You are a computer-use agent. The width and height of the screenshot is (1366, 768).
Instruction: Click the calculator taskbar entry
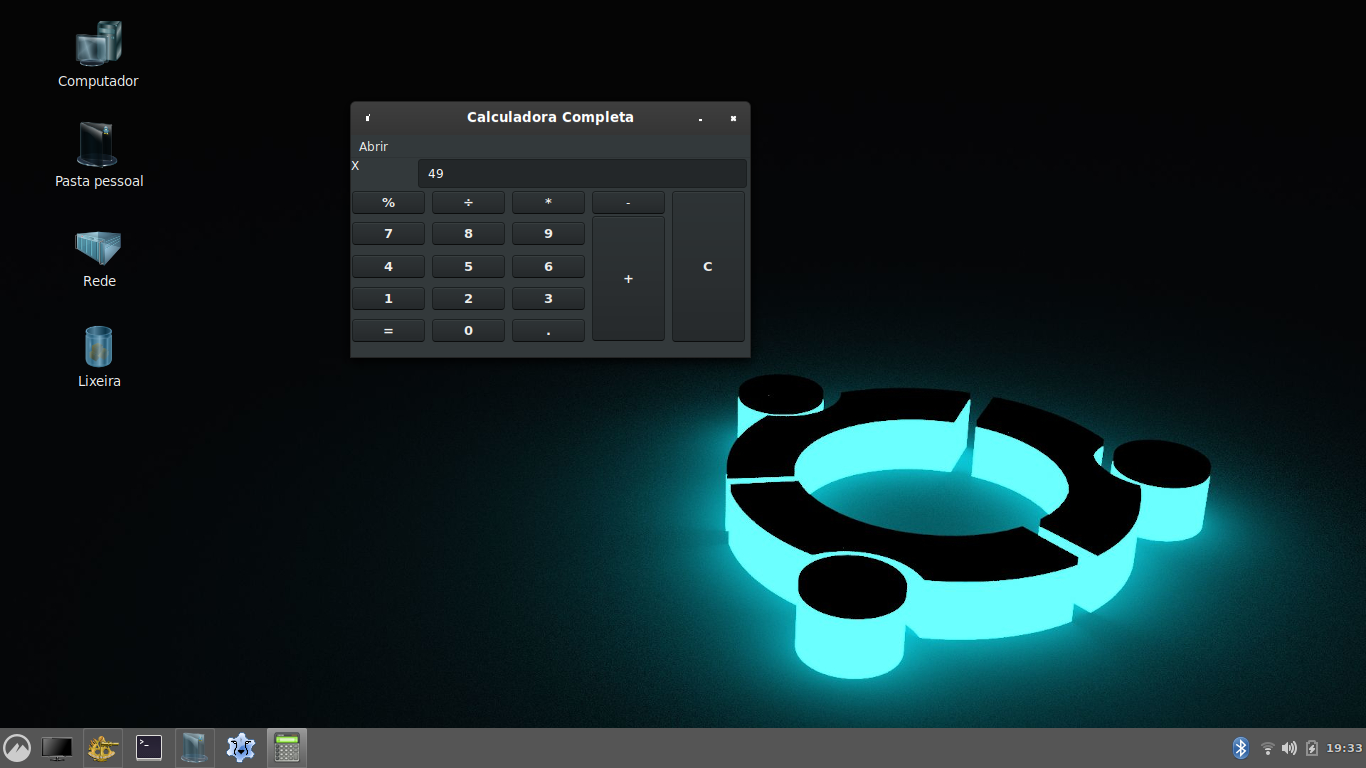287,748
